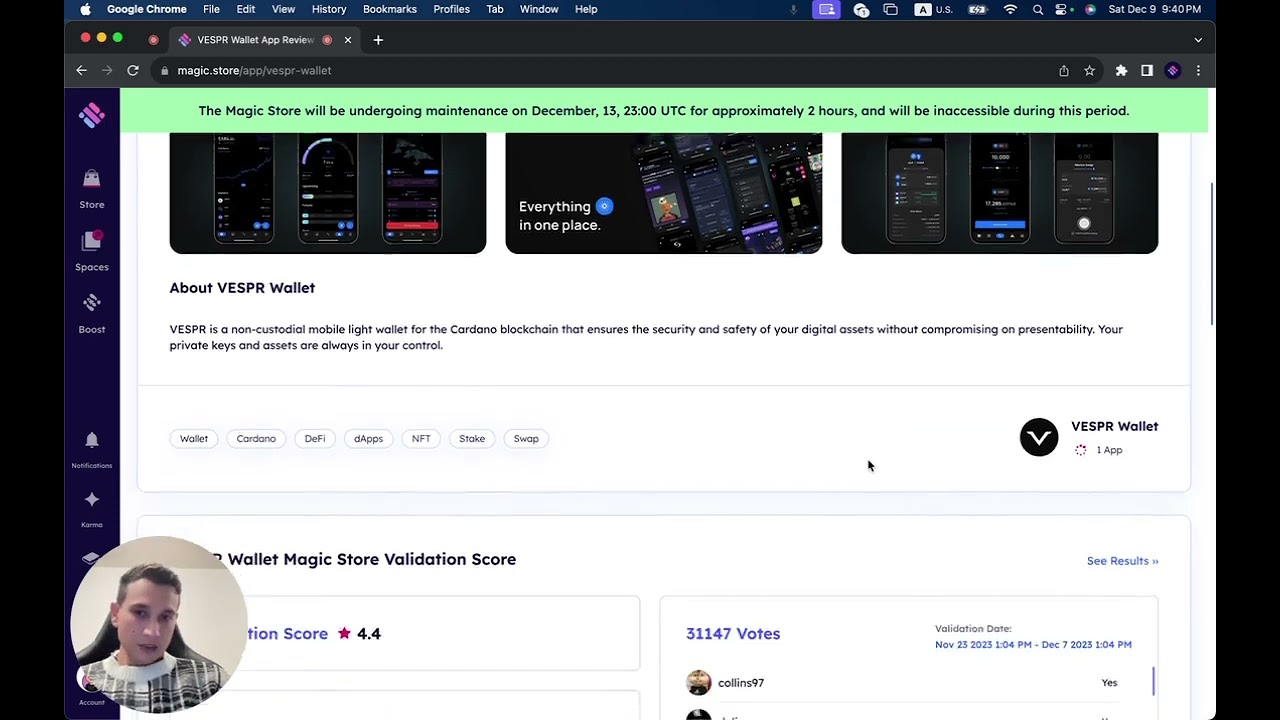Click the Stake tag
The width and height of the screenshot is (1280, 720).
(x=472, y=438)
